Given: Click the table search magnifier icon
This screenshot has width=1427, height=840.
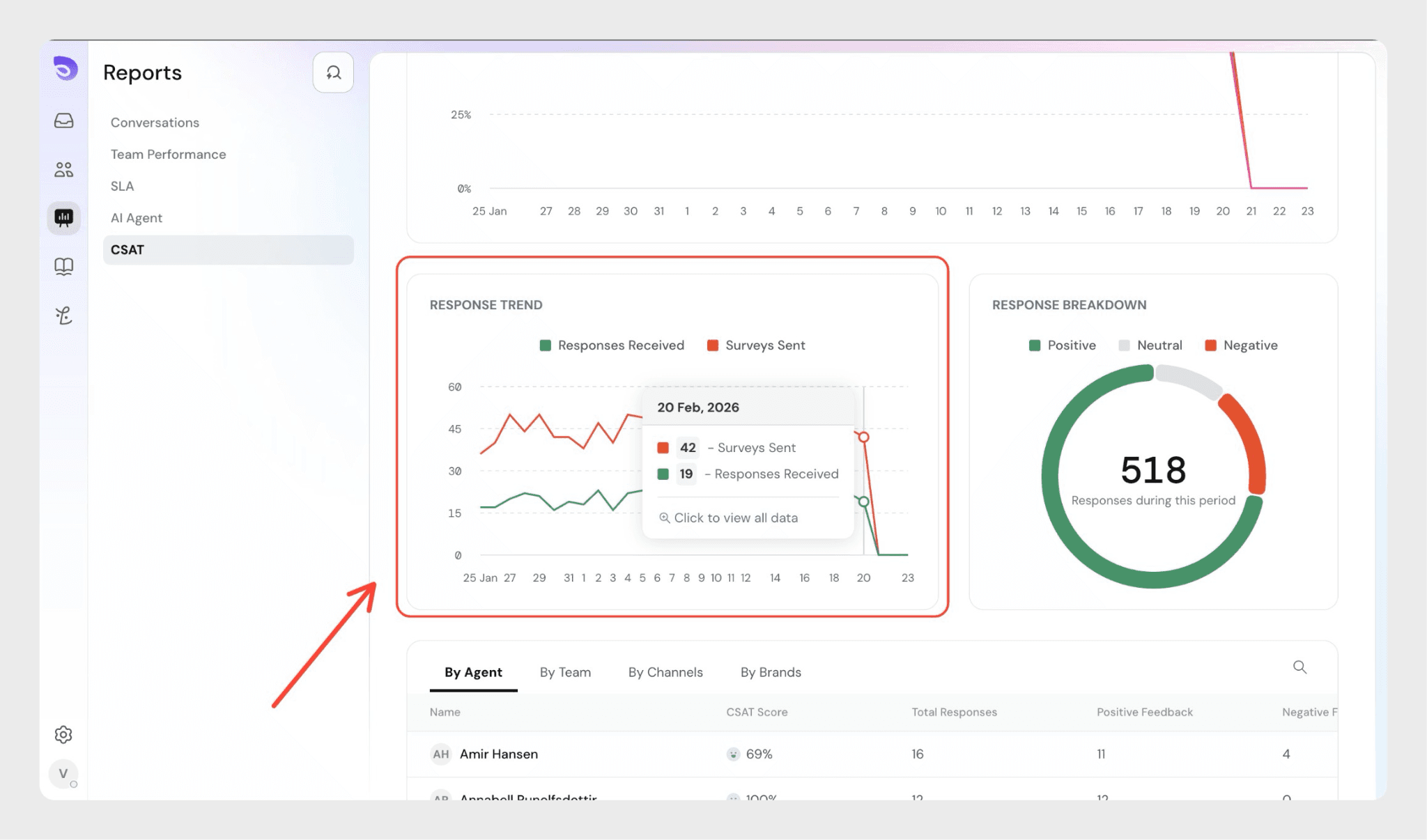Looking at the screenshot, I should [1299, 667].
